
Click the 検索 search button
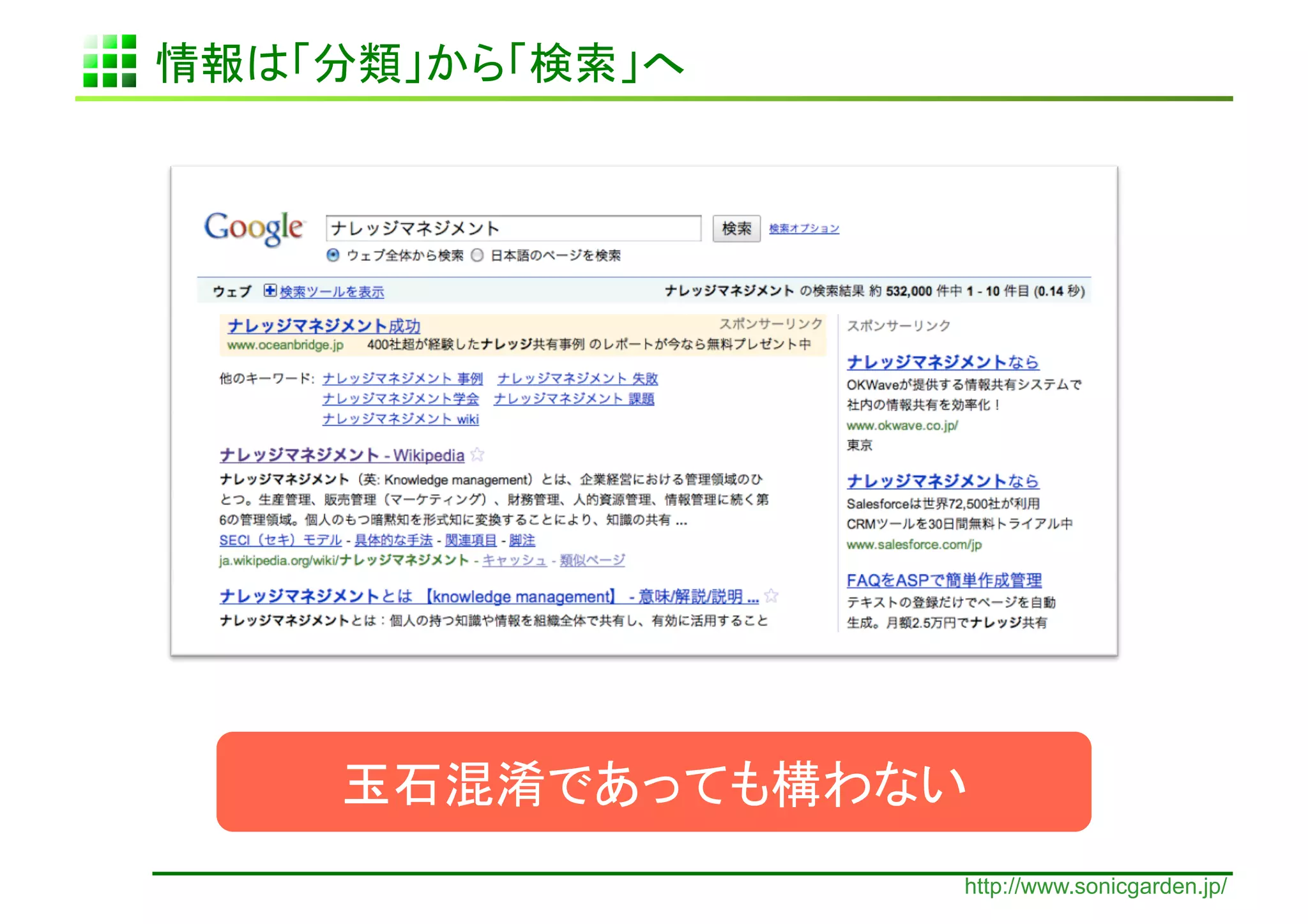coord(736,228)
